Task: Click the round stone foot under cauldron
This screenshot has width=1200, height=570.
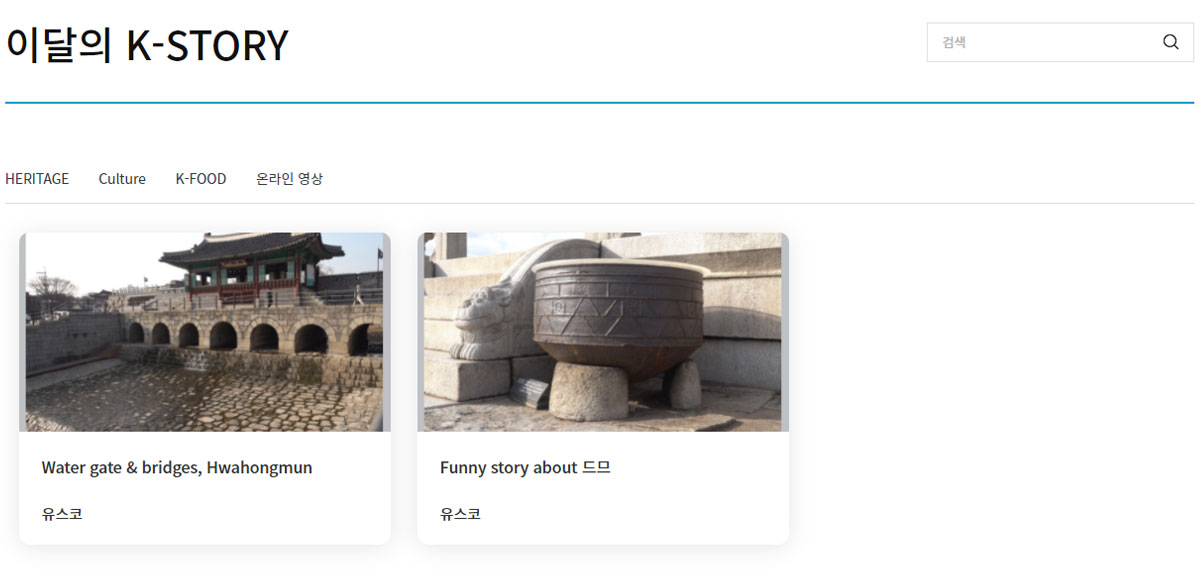Action: click(x=588, y=390)
